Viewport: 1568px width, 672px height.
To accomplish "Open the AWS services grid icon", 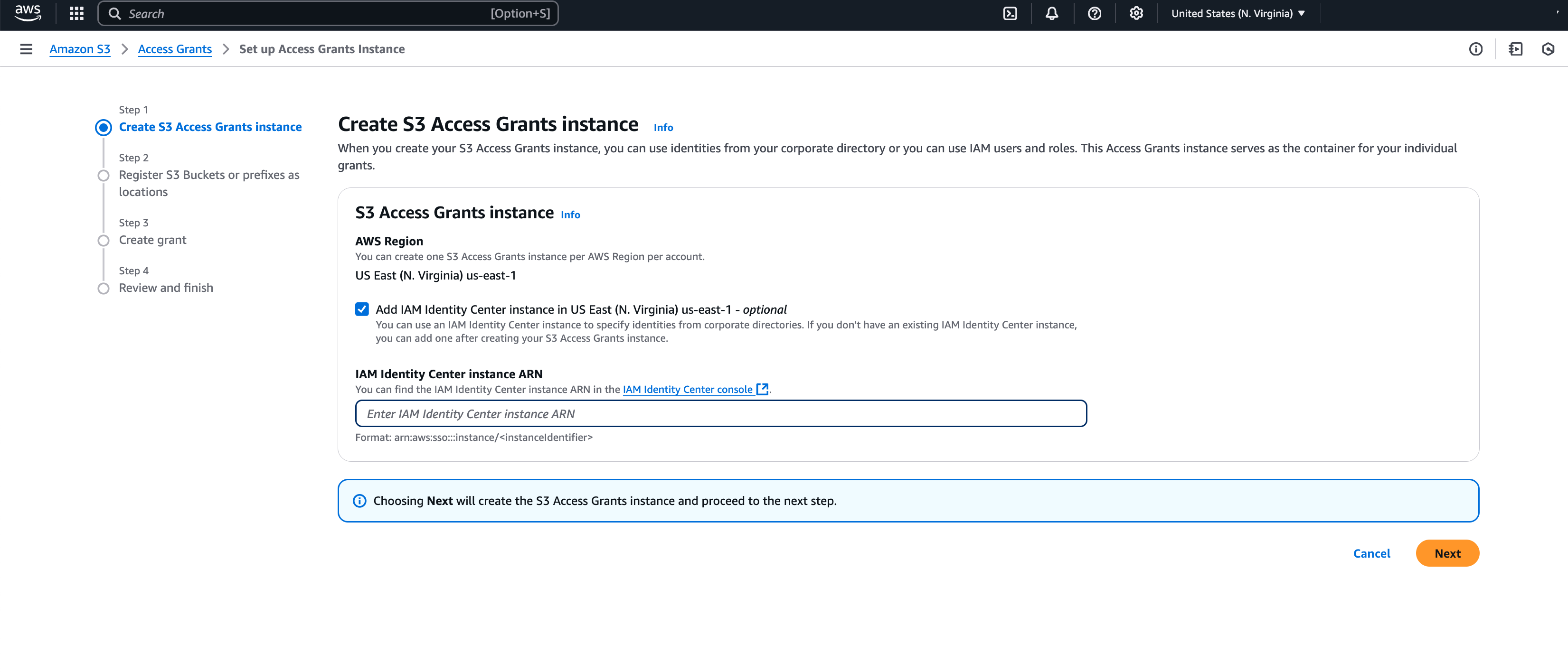I will (76, 13).
